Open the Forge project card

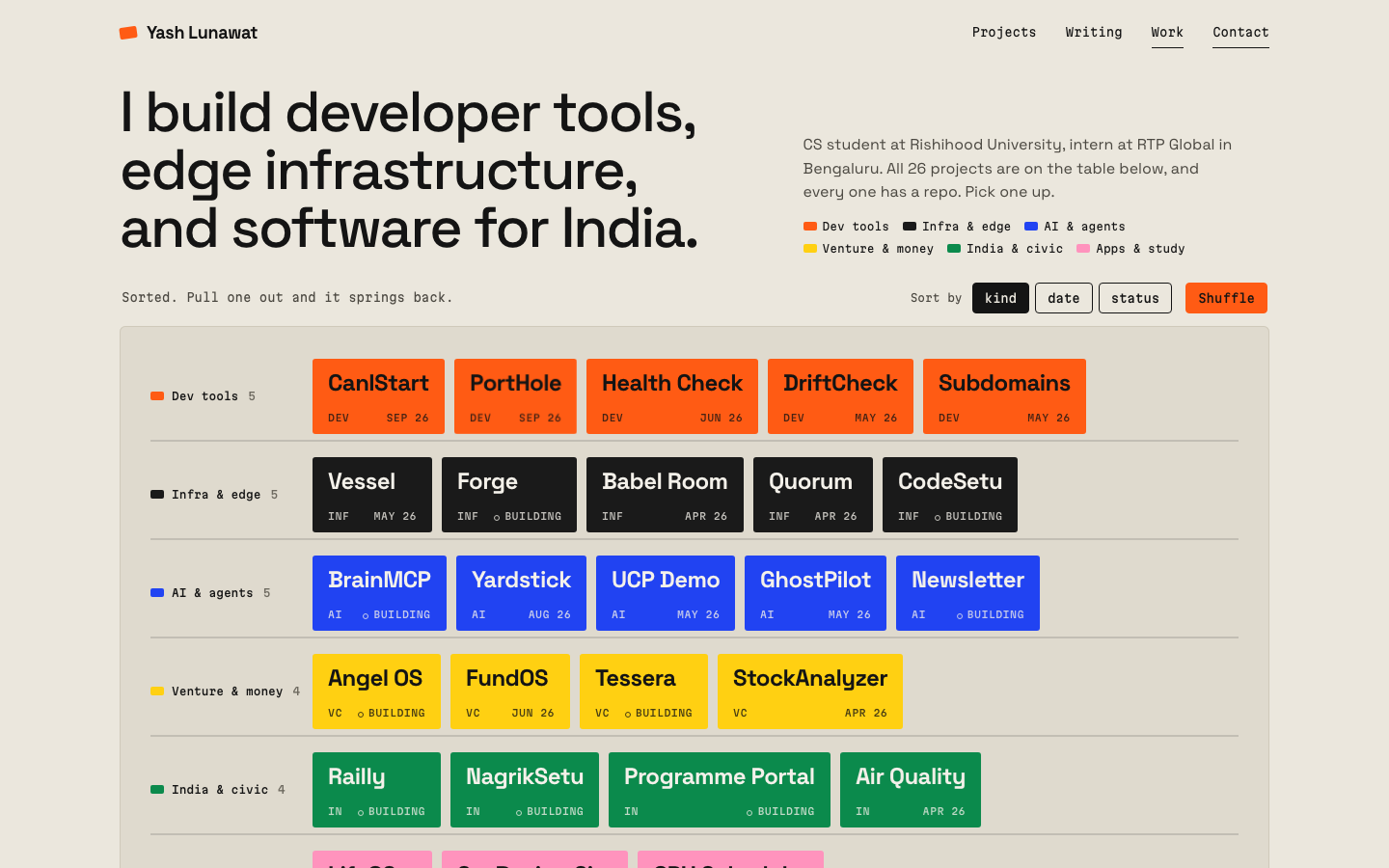point(509,495)
